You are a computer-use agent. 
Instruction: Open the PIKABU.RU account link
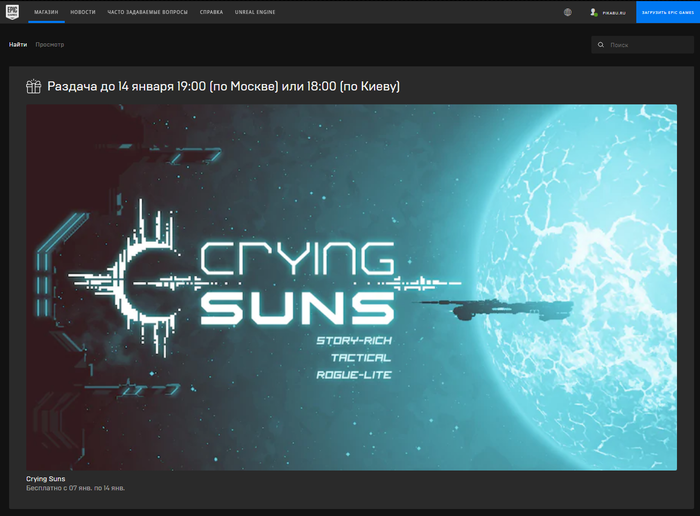pos(614,13)
